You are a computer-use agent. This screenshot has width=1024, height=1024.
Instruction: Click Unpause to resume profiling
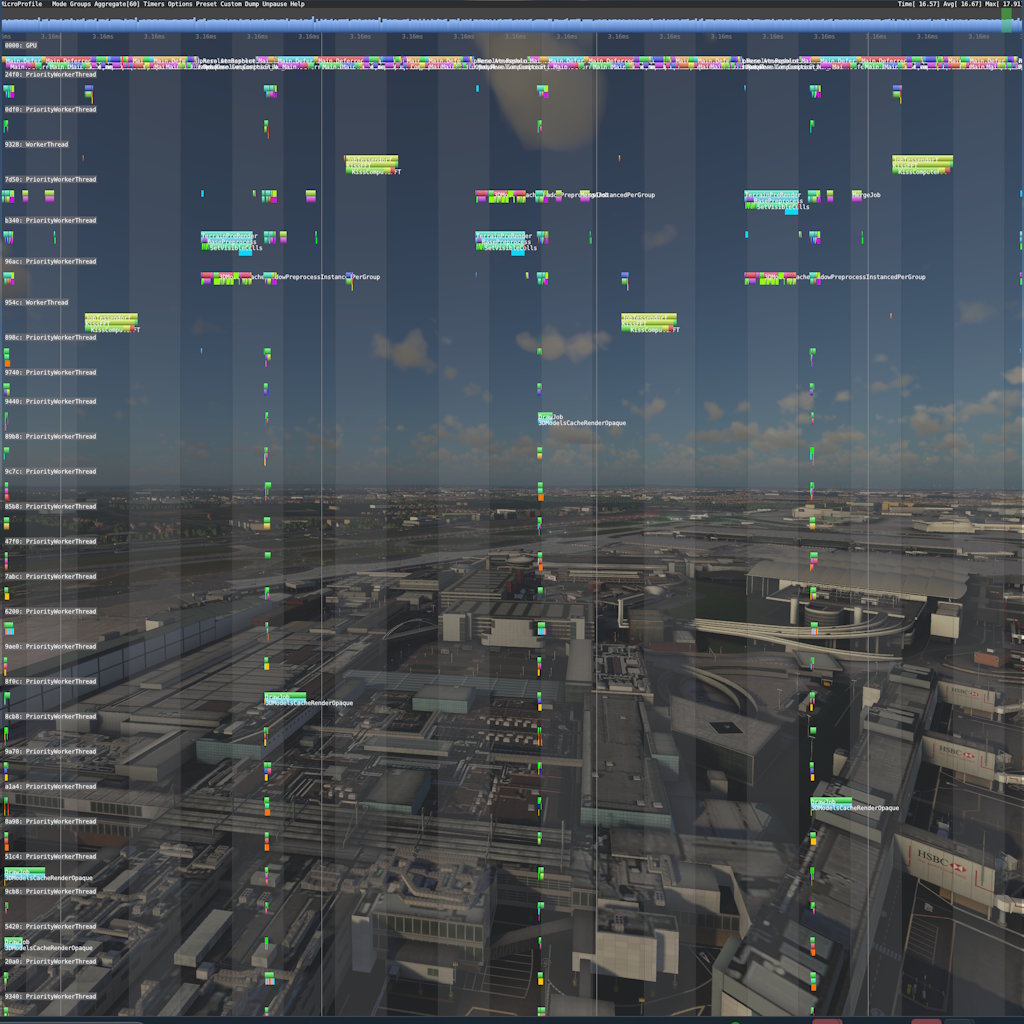click(x=274, y=4)
